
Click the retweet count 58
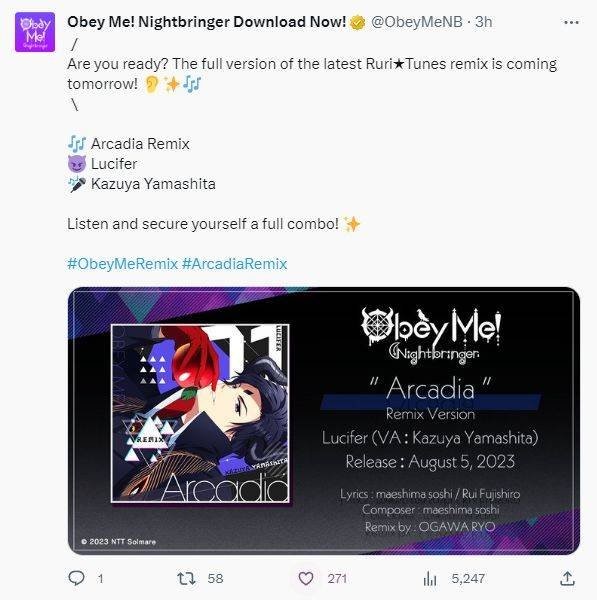(x=215, y=578)
